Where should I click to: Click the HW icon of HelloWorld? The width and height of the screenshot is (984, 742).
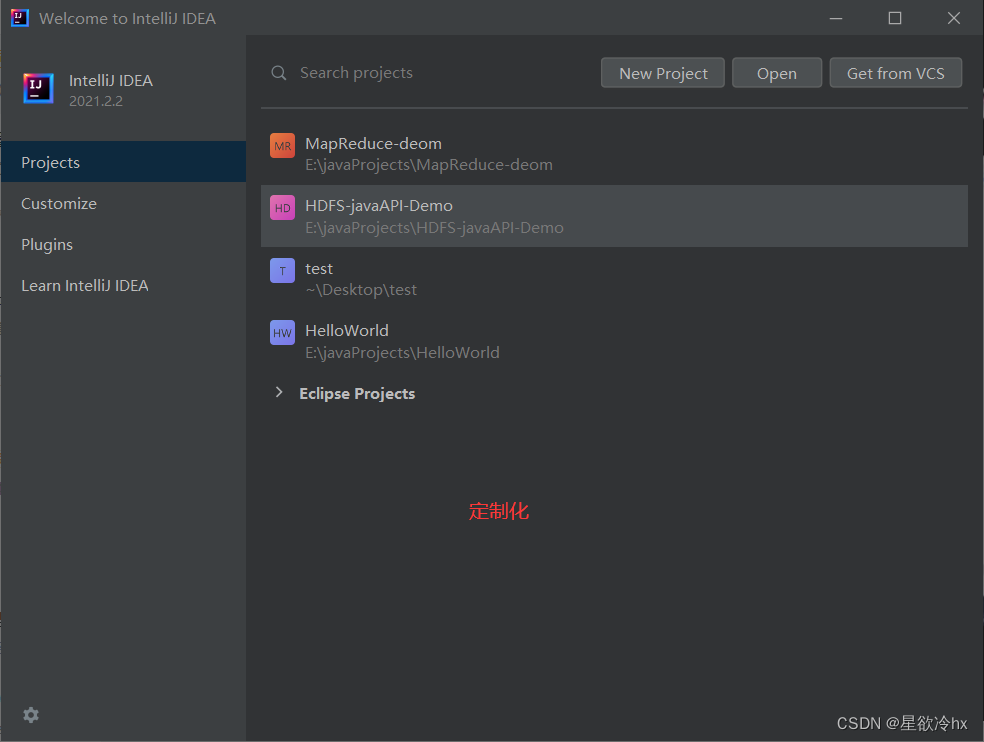pyautogui.click(x=282, y=333)
